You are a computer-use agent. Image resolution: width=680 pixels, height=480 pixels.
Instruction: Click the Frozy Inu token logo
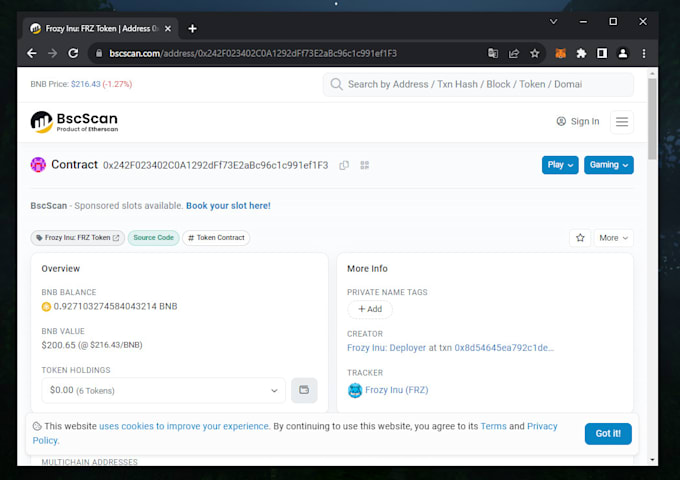click(355, 390)
